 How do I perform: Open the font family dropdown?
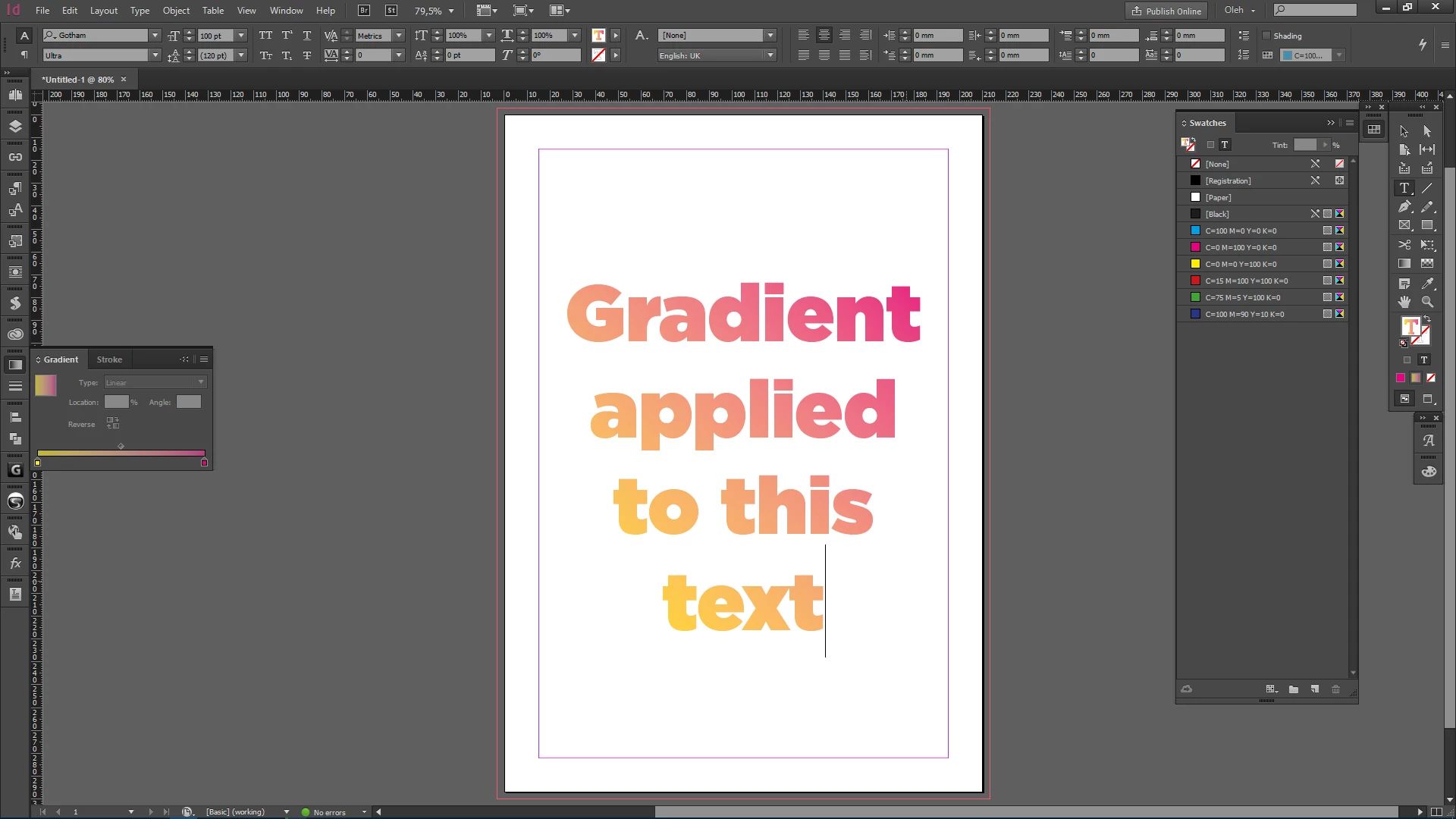[155, 36]
